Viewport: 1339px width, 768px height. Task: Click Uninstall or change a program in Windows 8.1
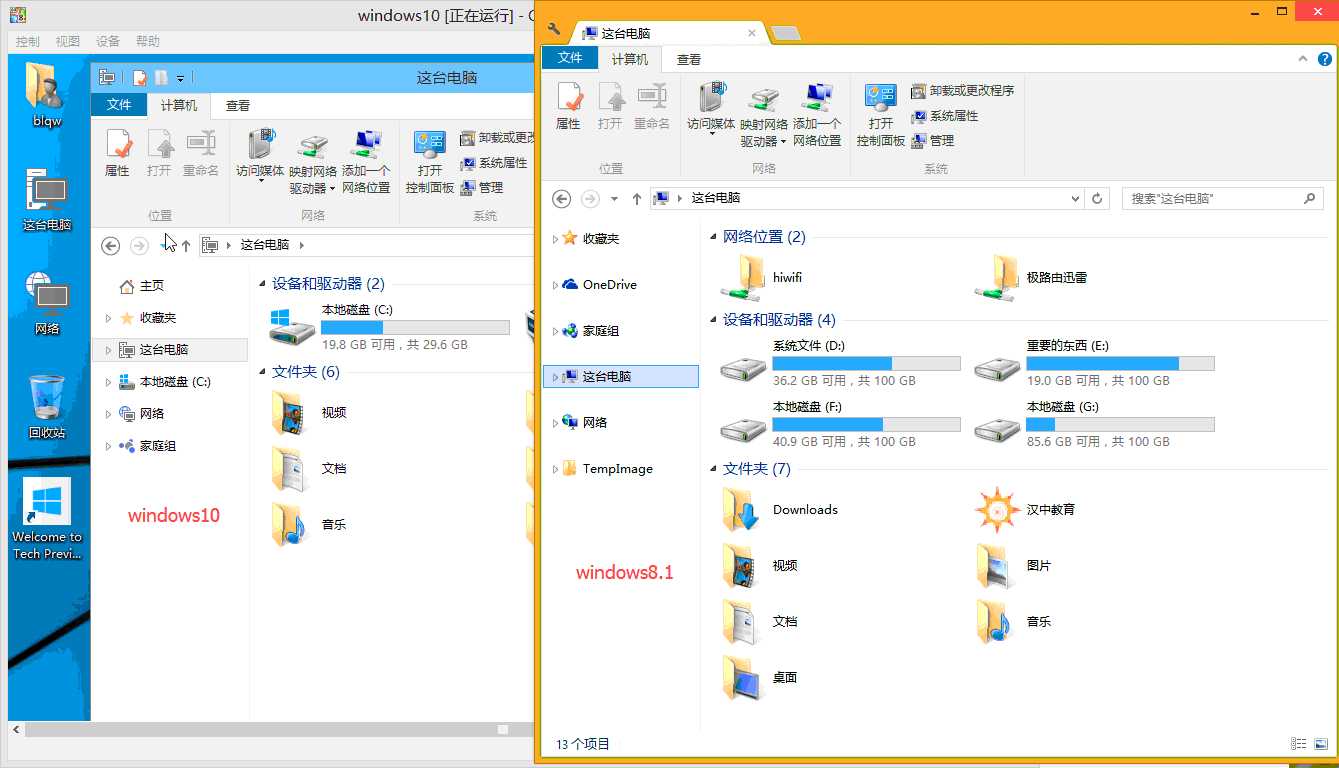pyautogui.click(x=962, y=91)
